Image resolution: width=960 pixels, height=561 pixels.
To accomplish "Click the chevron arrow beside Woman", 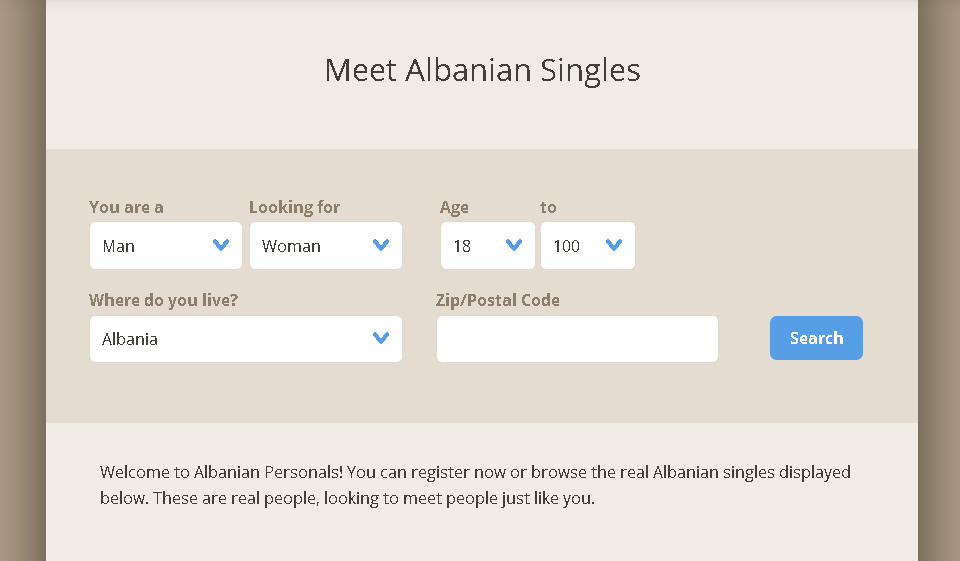I will 381,245.
